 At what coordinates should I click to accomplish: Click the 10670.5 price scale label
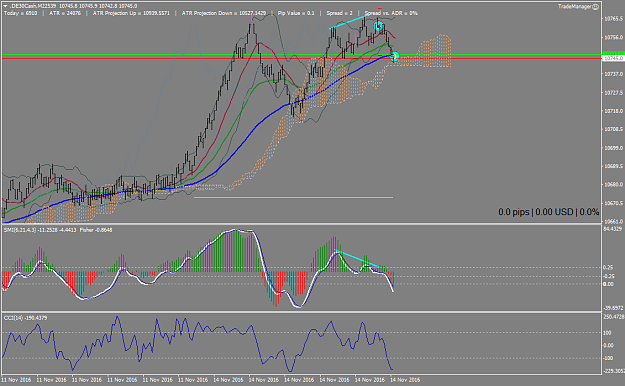[x=613, y=203]
